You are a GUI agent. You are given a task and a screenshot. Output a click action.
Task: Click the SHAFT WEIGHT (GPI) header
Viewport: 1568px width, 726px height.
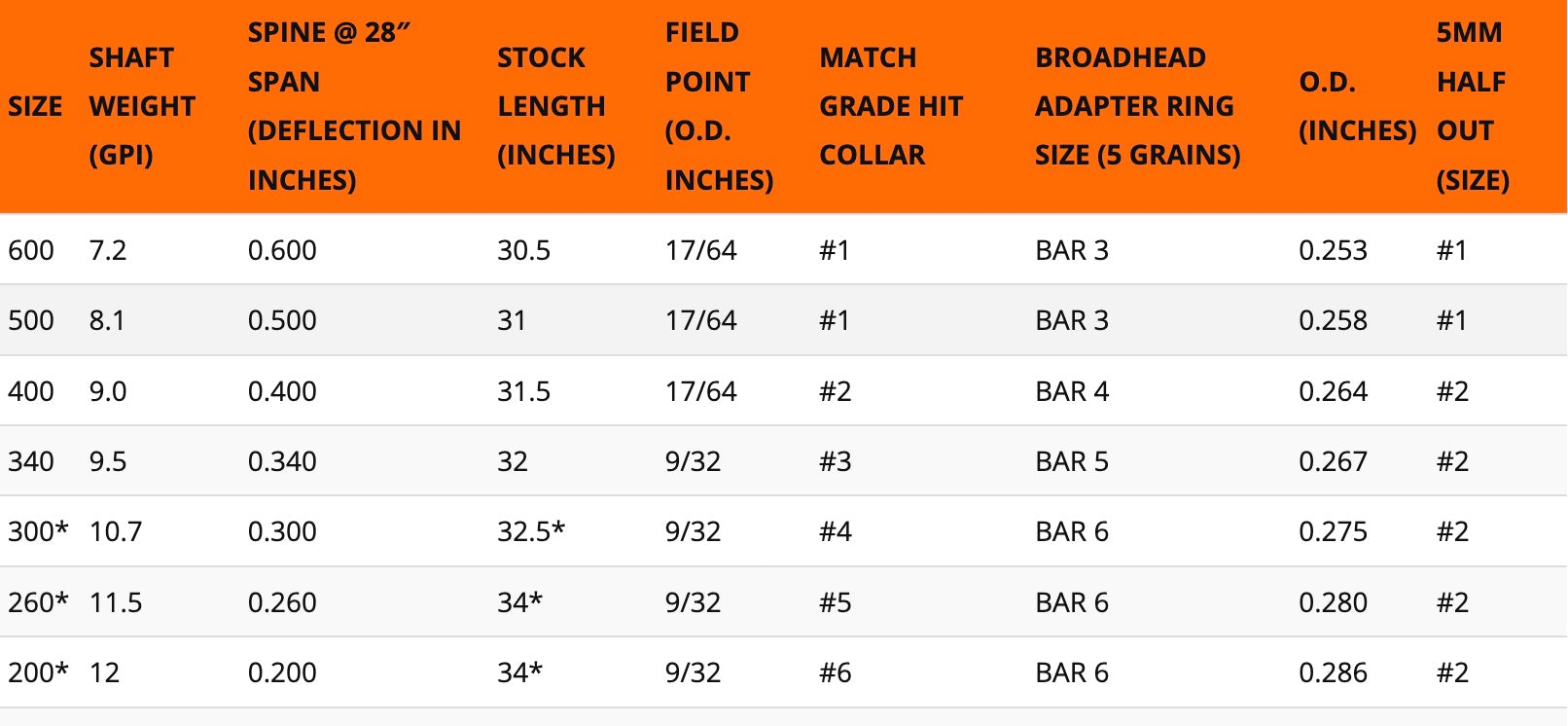point(142,106)
